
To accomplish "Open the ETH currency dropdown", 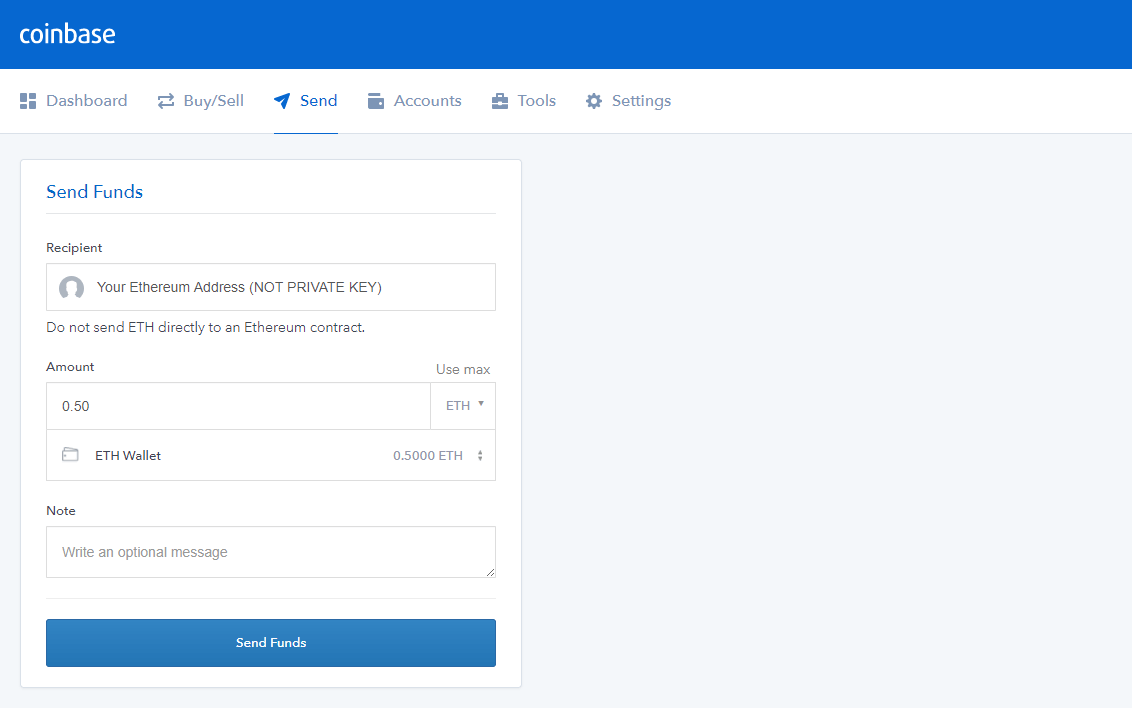I will (x=463, y=406).
